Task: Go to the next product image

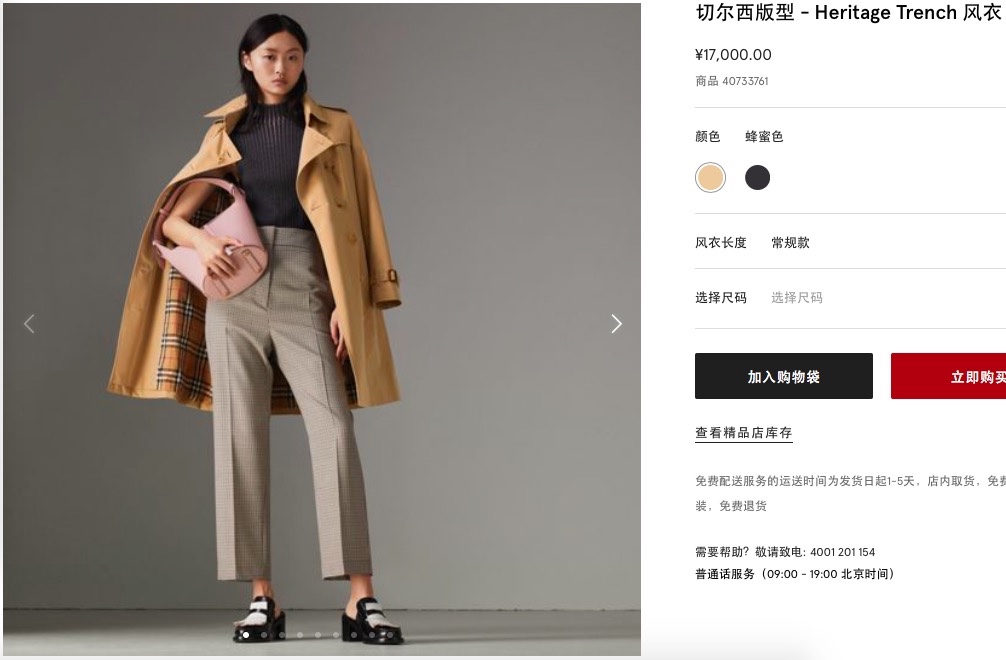Action: tap(617, 324)
